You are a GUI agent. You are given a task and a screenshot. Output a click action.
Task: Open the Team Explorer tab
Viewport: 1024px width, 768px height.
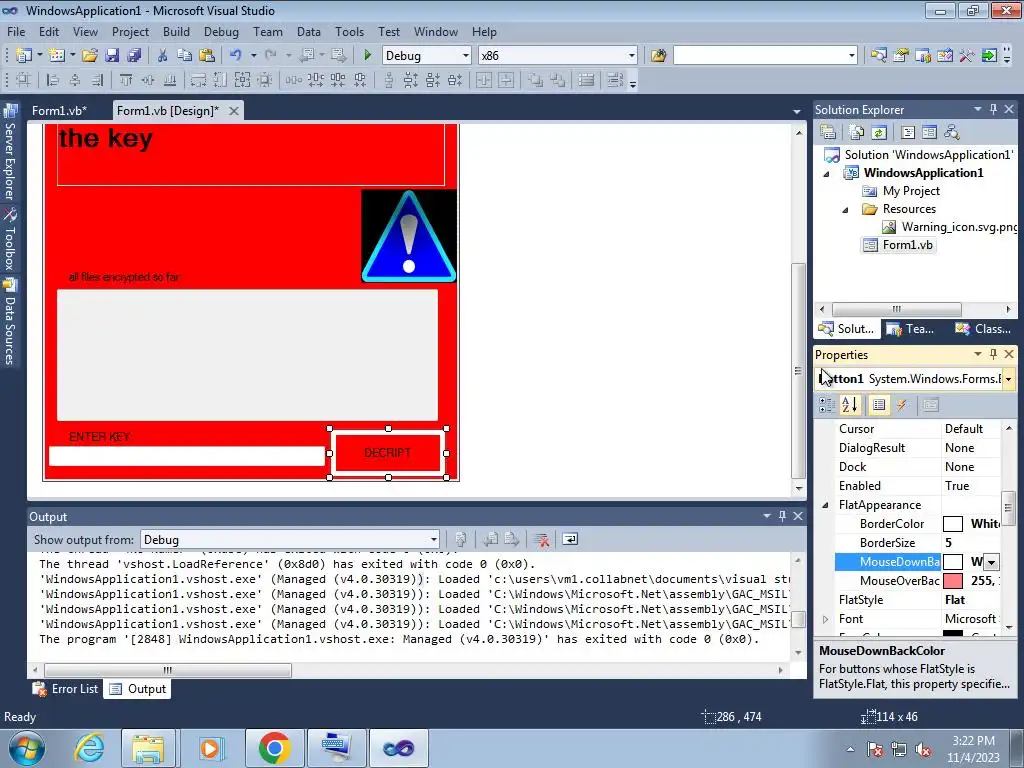click(911, 328)
